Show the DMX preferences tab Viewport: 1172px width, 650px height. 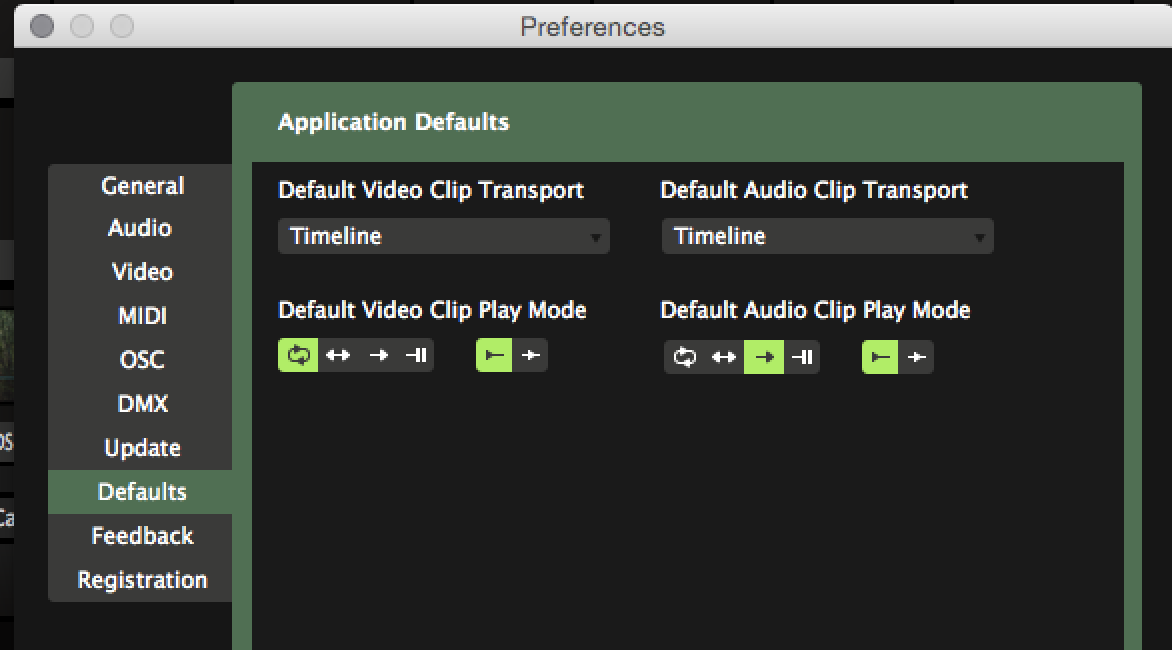coord(142,404)
